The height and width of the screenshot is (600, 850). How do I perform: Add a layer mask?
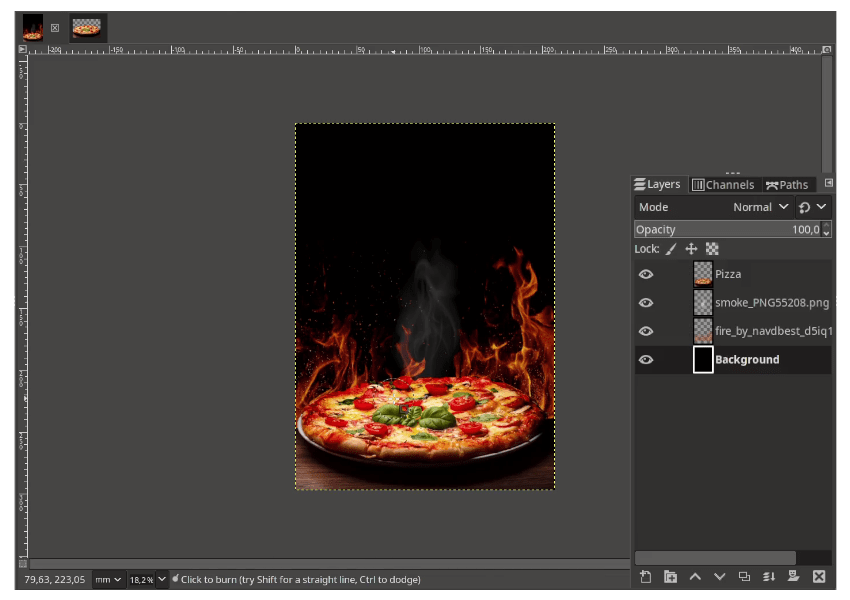(794, 576)
